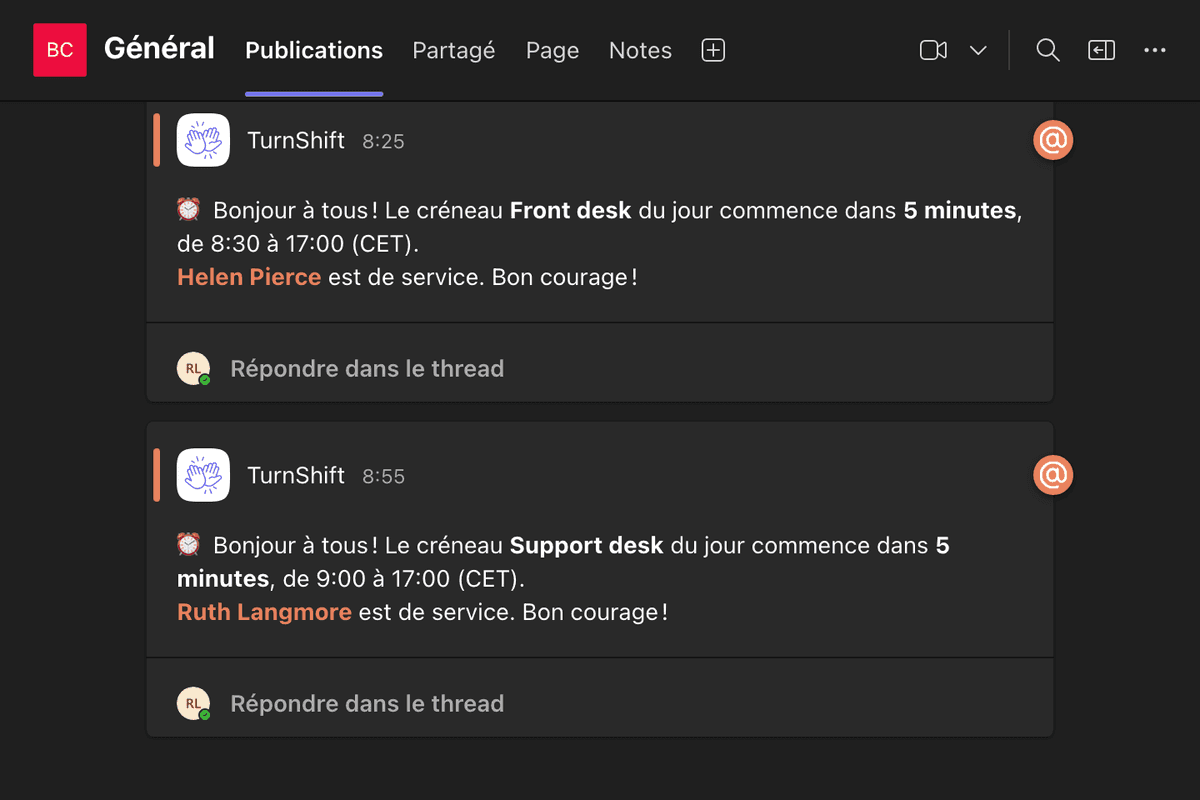Open the Publications tab
Screen dimensions: 1200x800
[x=314, y=50]
